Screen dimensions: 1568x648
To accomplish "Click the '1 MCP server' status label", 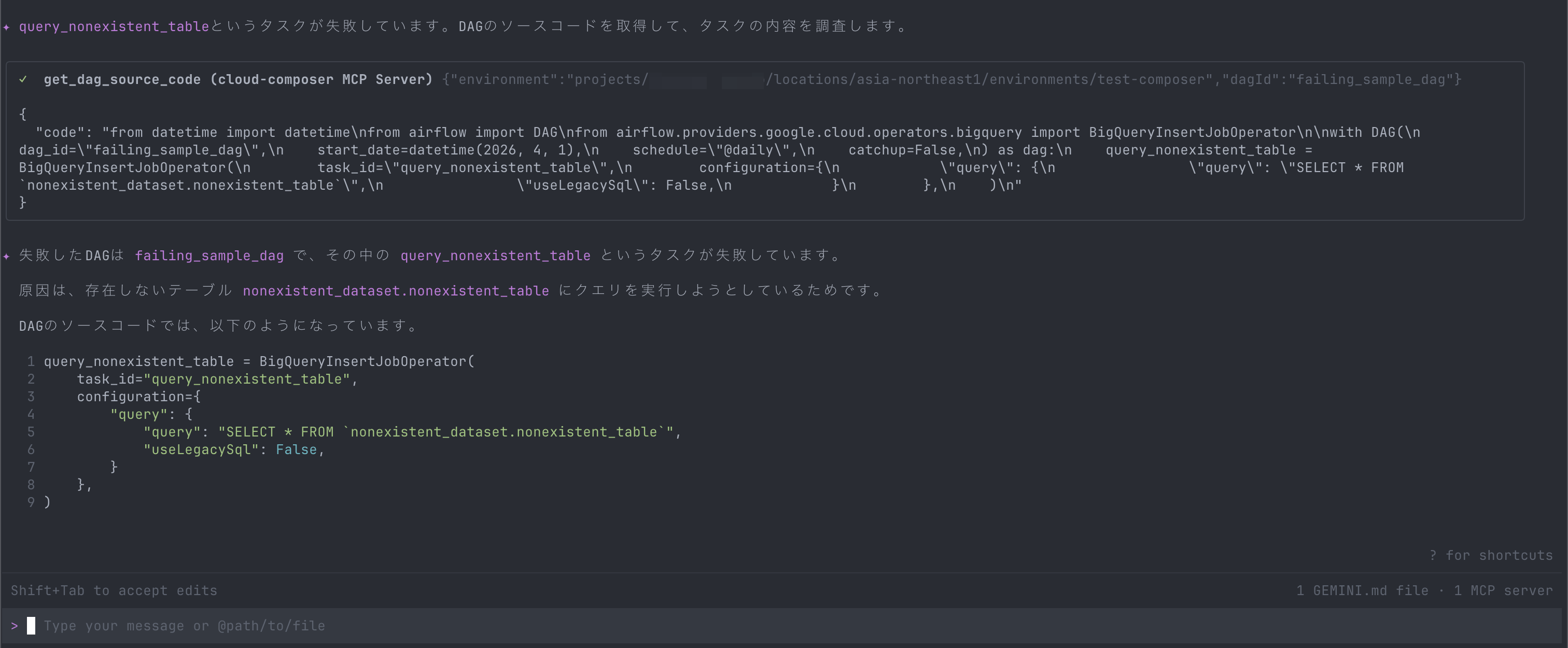I will [x=1504, y=589].
